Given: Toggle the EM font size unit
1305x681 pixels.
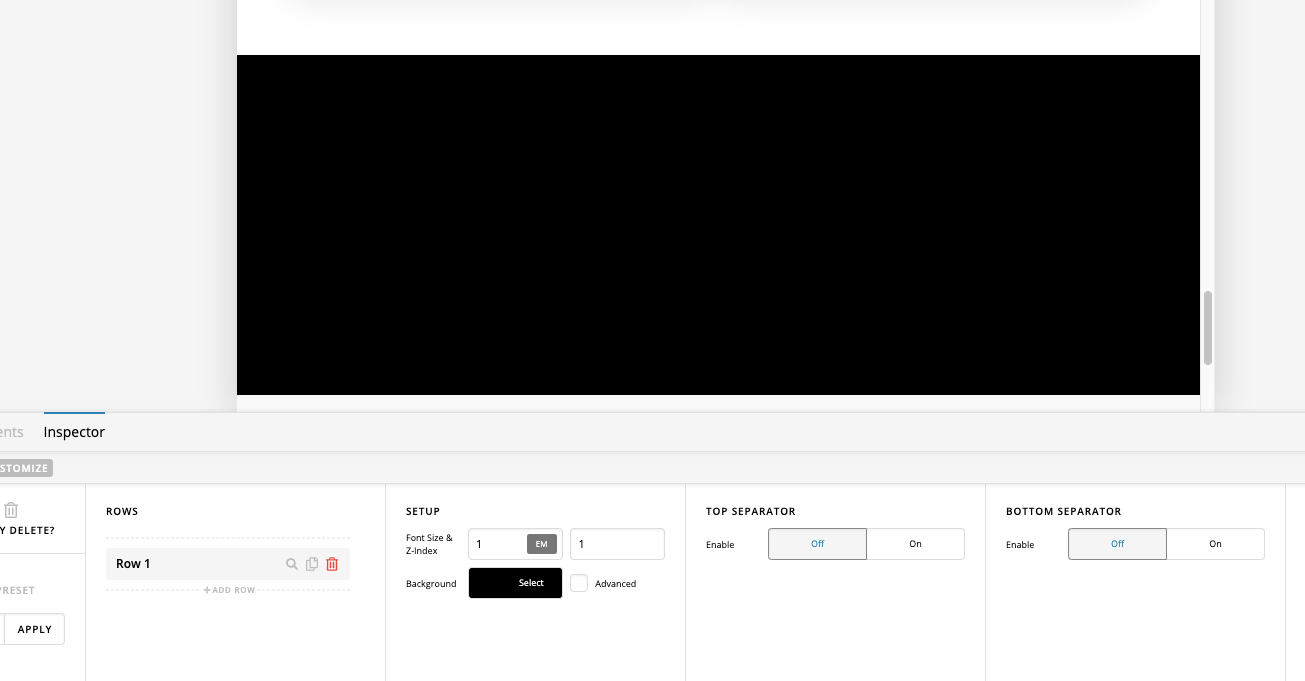Looking at the screenshot, I should (x=541, y=544).
